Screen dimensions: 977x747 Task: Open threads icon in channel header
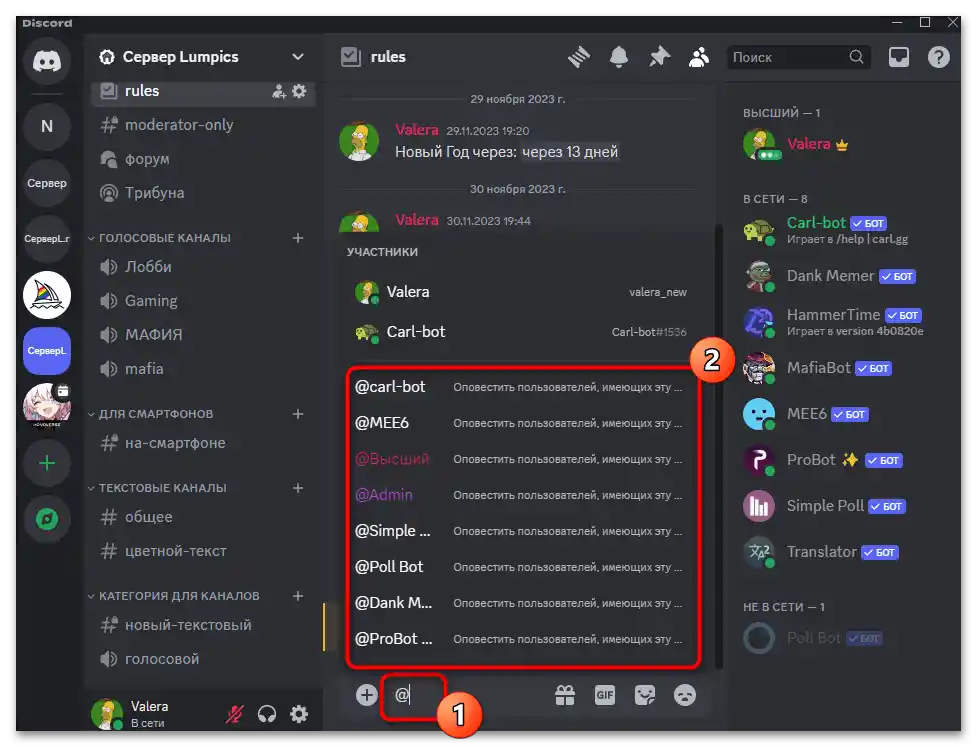(x=579, y=57)
